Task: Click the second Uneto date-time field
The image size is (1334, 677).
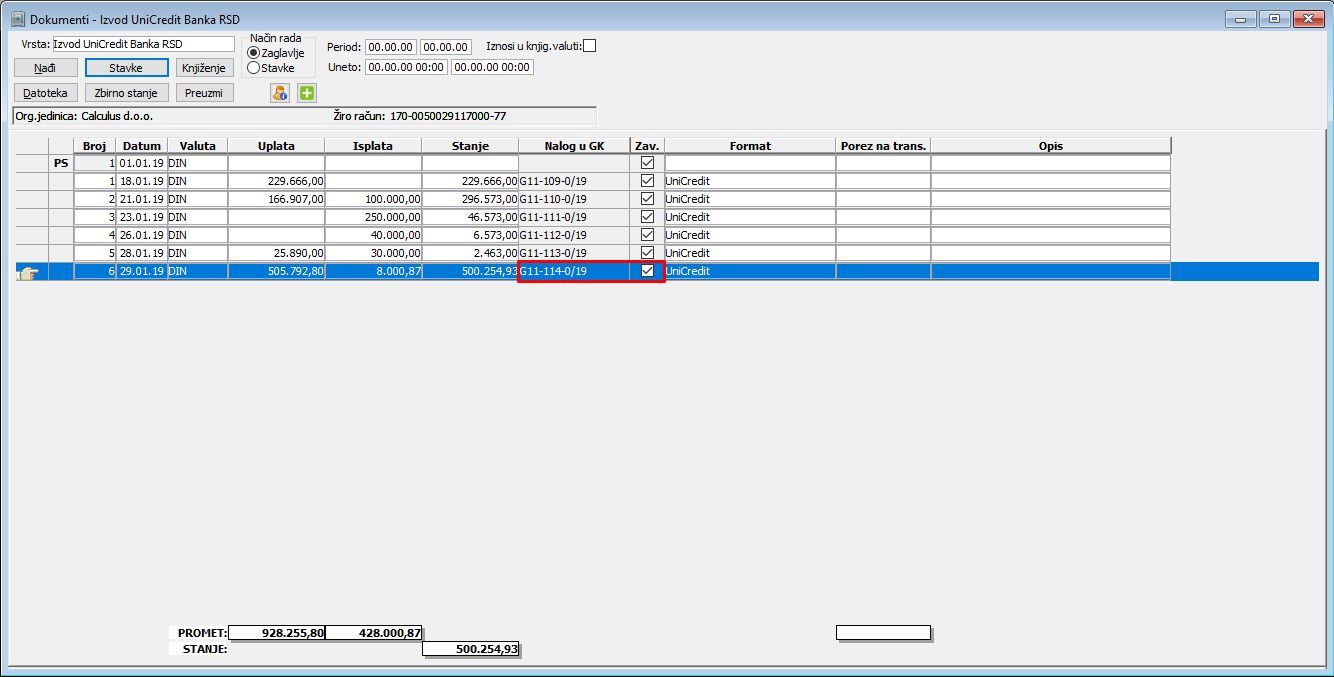Action: (x=492, y=67)
